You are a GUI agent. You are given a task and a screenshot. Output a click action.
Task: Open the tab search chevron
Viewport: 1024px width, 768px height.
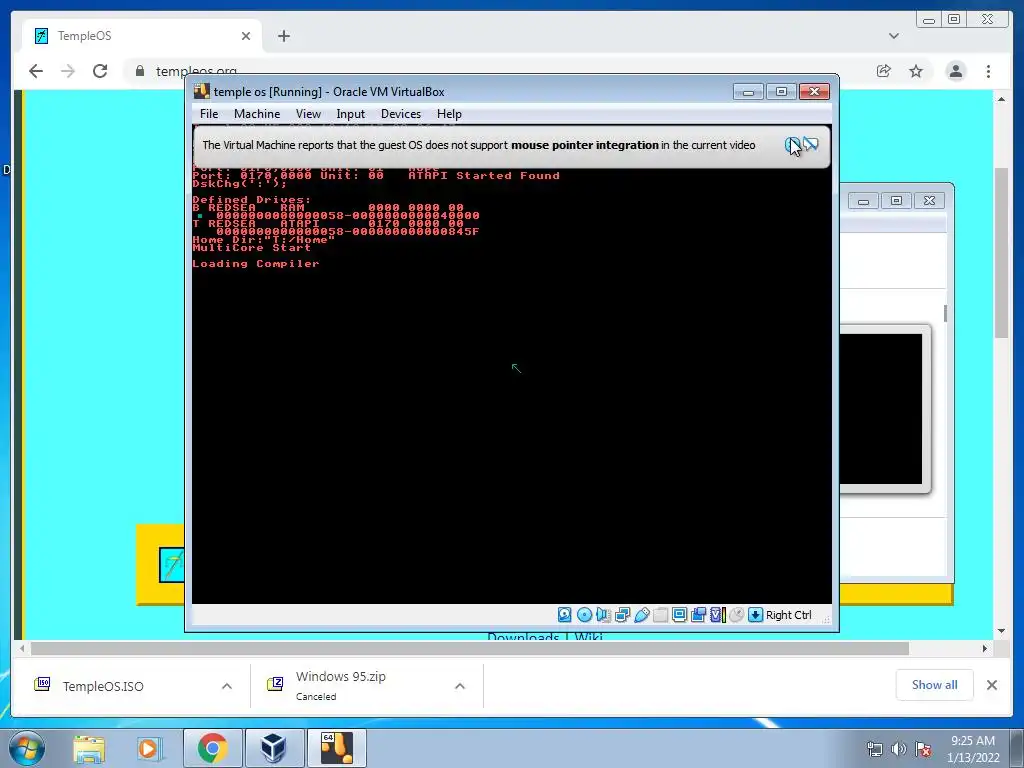click(x=894, y=36)
